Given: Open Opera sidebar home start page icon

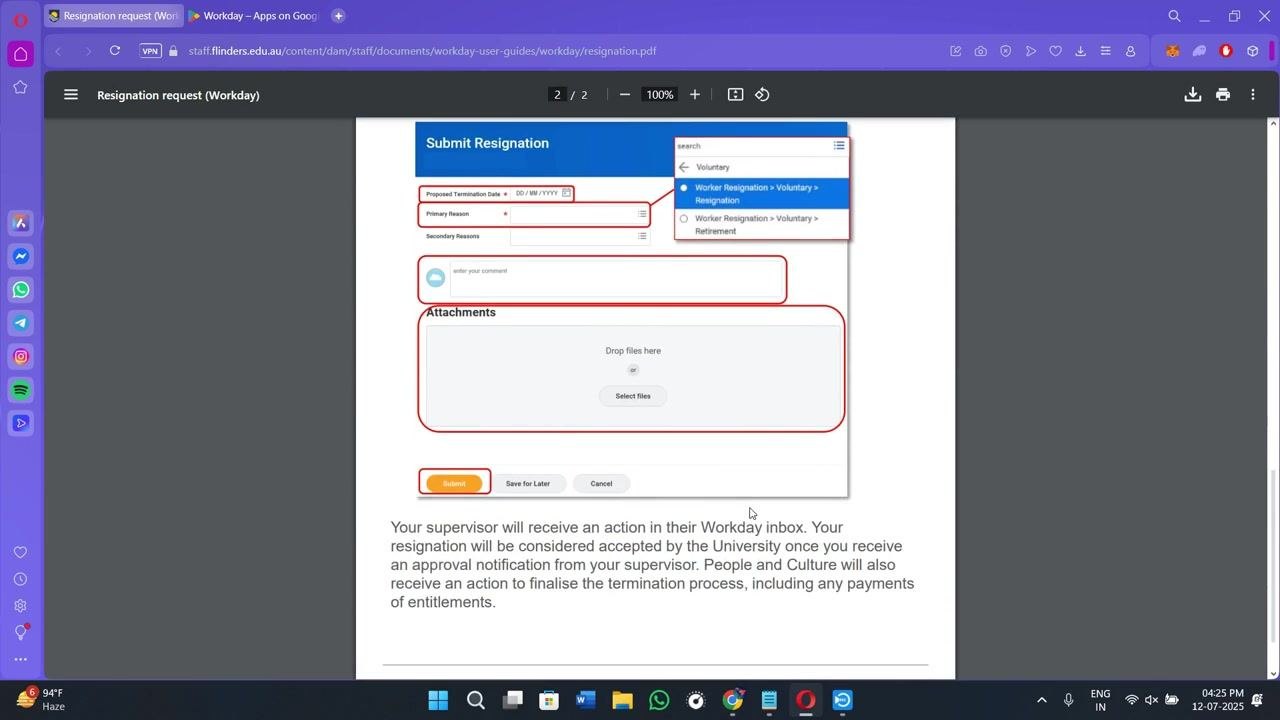Looking at the screenshot, I should point(20,54).
